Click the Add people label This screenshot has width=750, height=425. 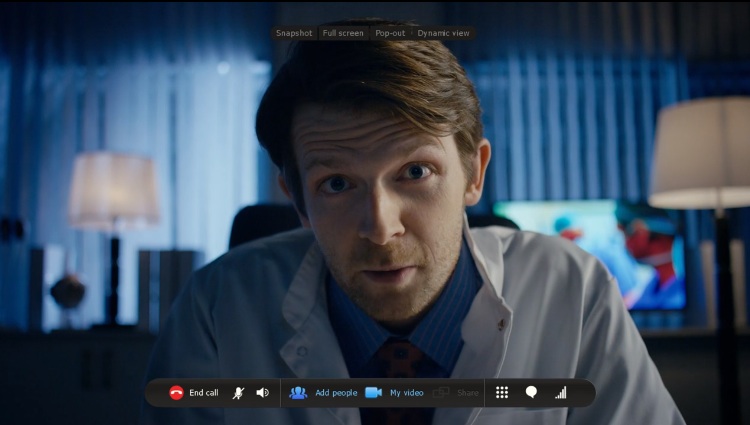(x=336, y=392)
